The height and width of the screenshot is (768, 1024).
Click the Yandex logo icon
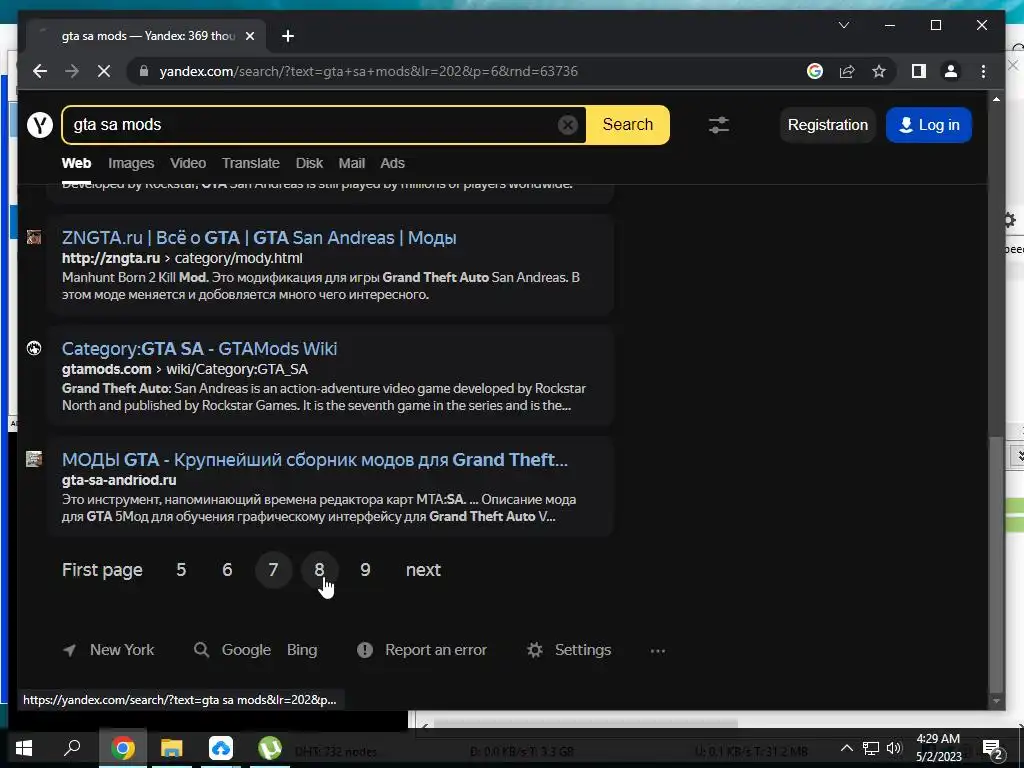(40, 125)
